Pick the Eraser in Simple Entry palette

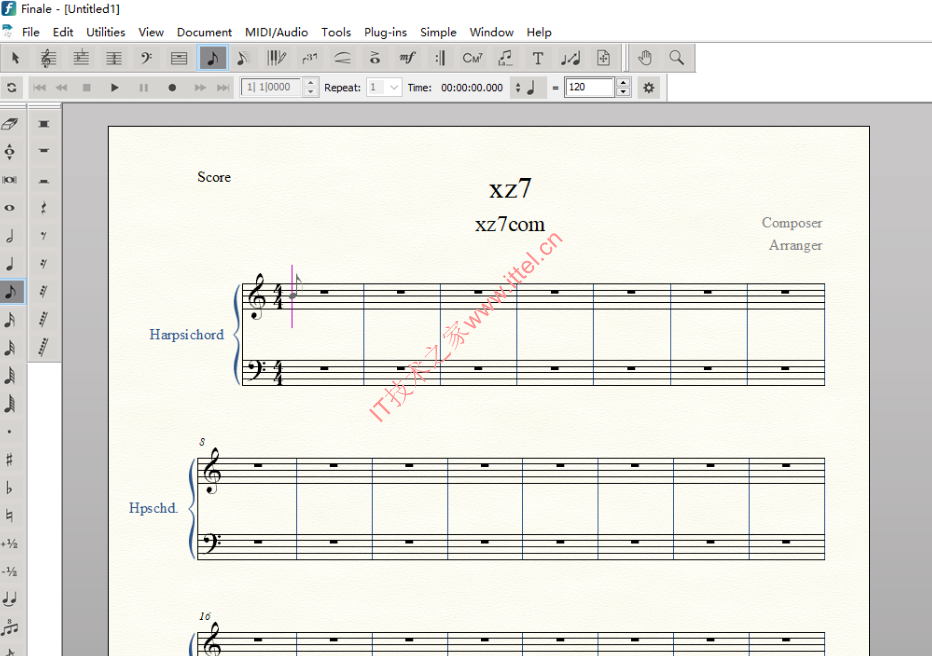(x=10, y=124)
